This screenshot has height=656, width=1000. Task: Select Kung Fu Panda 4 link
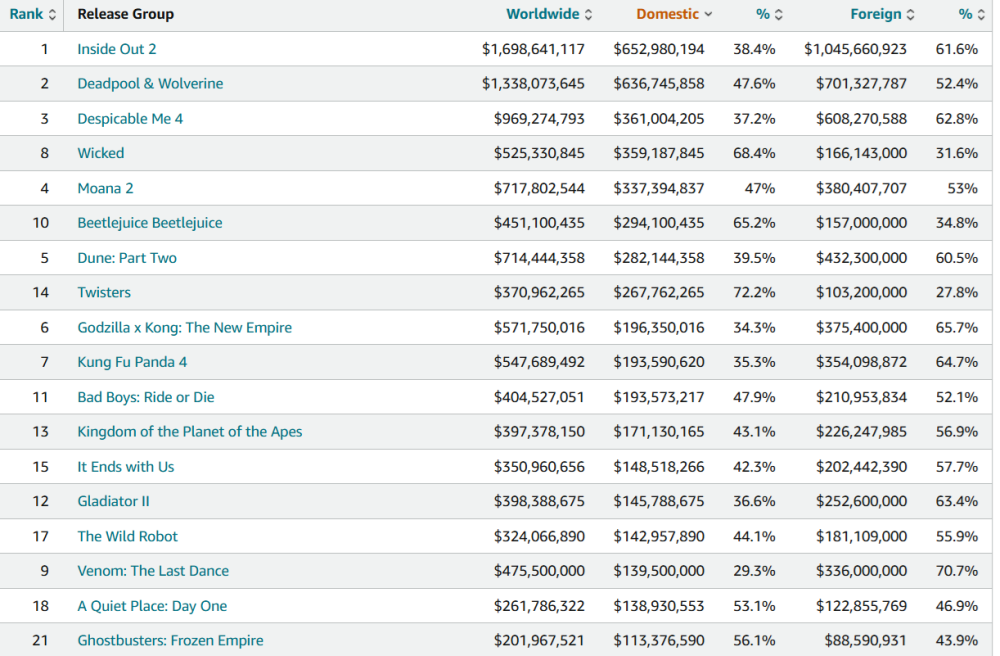[x=132, y=362]
